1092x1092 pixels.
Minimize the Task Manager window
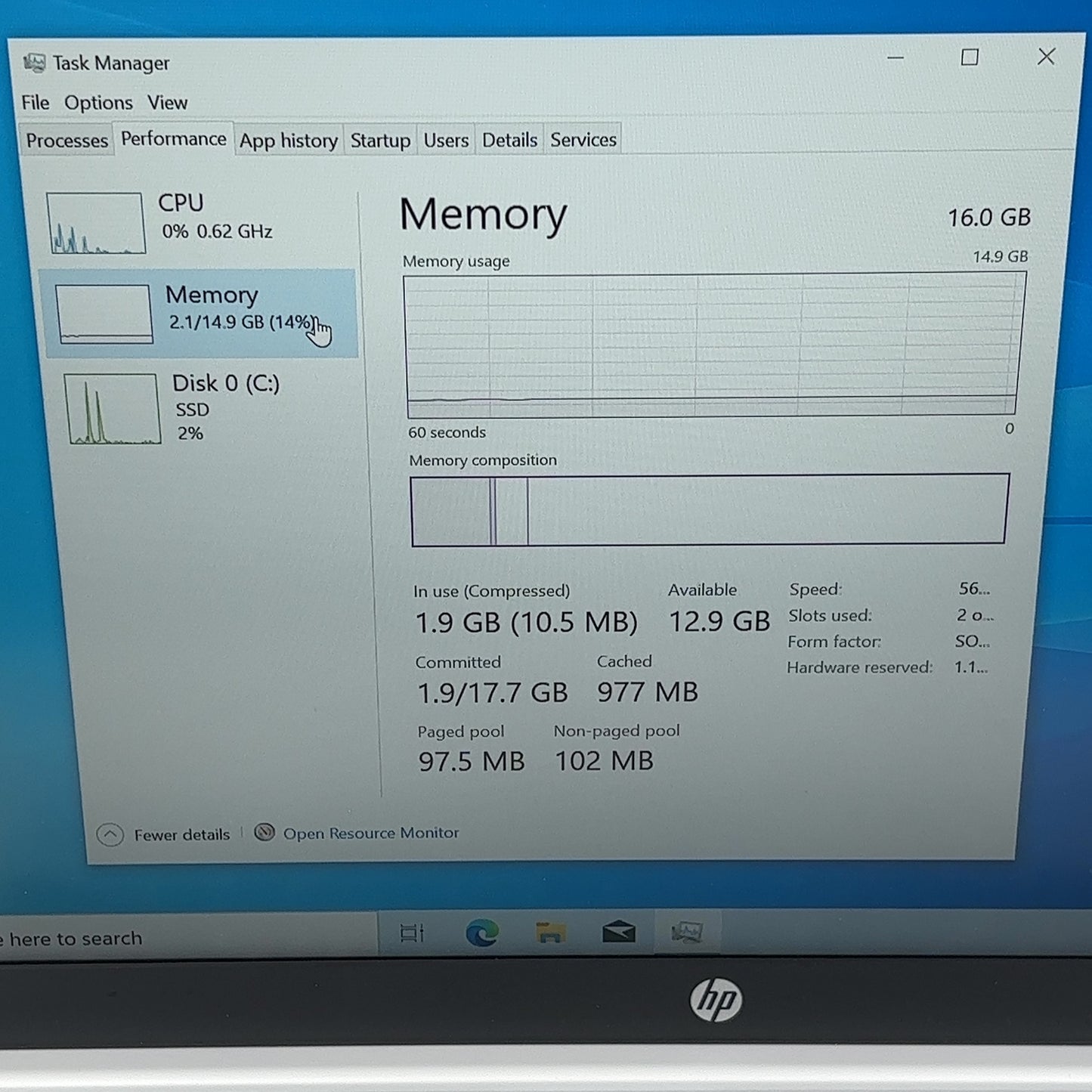[896, 57]
